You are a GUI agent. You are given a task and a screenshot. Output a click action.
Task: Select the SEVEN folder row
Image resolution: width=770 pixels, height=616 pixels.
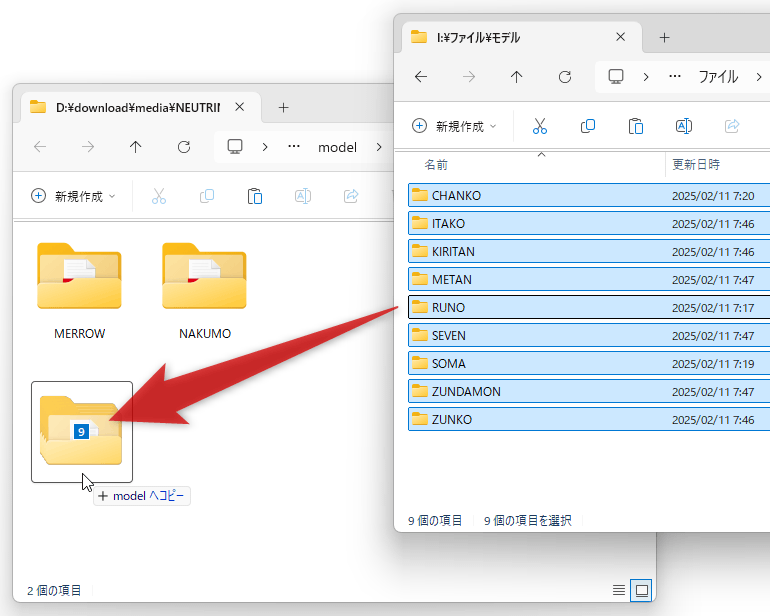(589, 336)
